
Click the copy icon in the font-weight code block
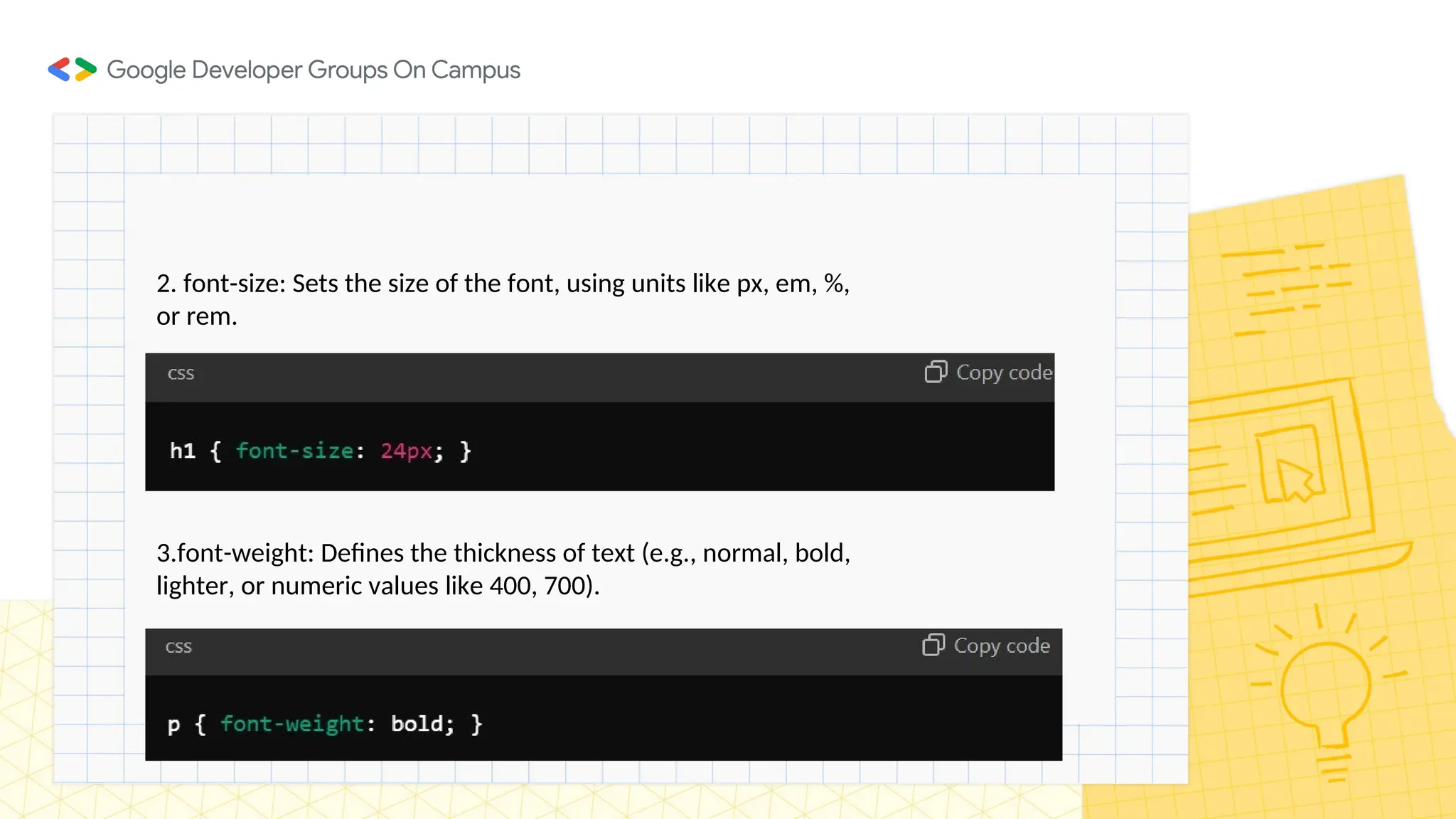pyautogui.click(x=933, y=645)
